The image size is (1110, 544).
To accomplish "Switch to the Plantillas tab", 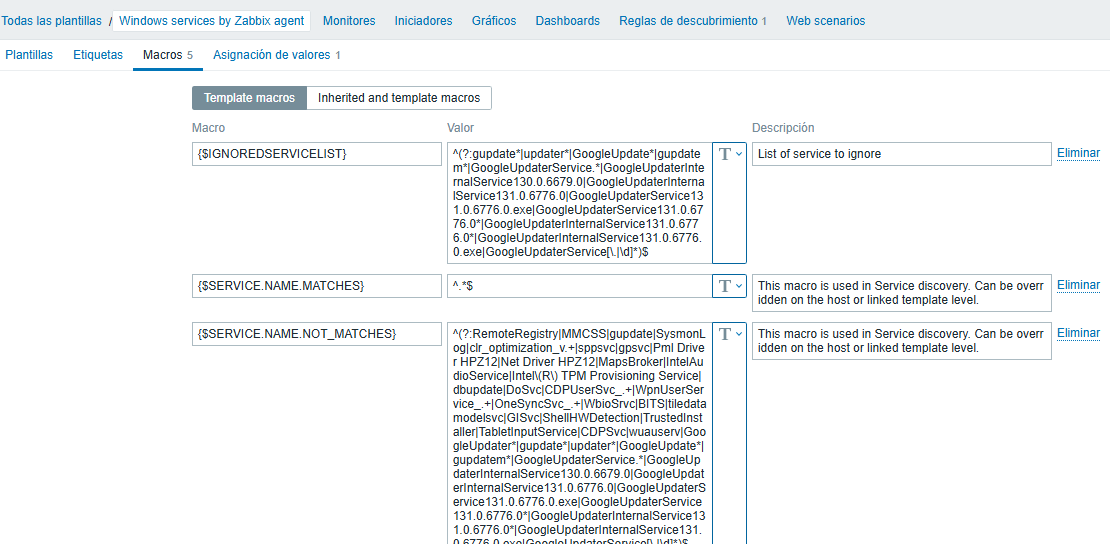I will point(29,55).
